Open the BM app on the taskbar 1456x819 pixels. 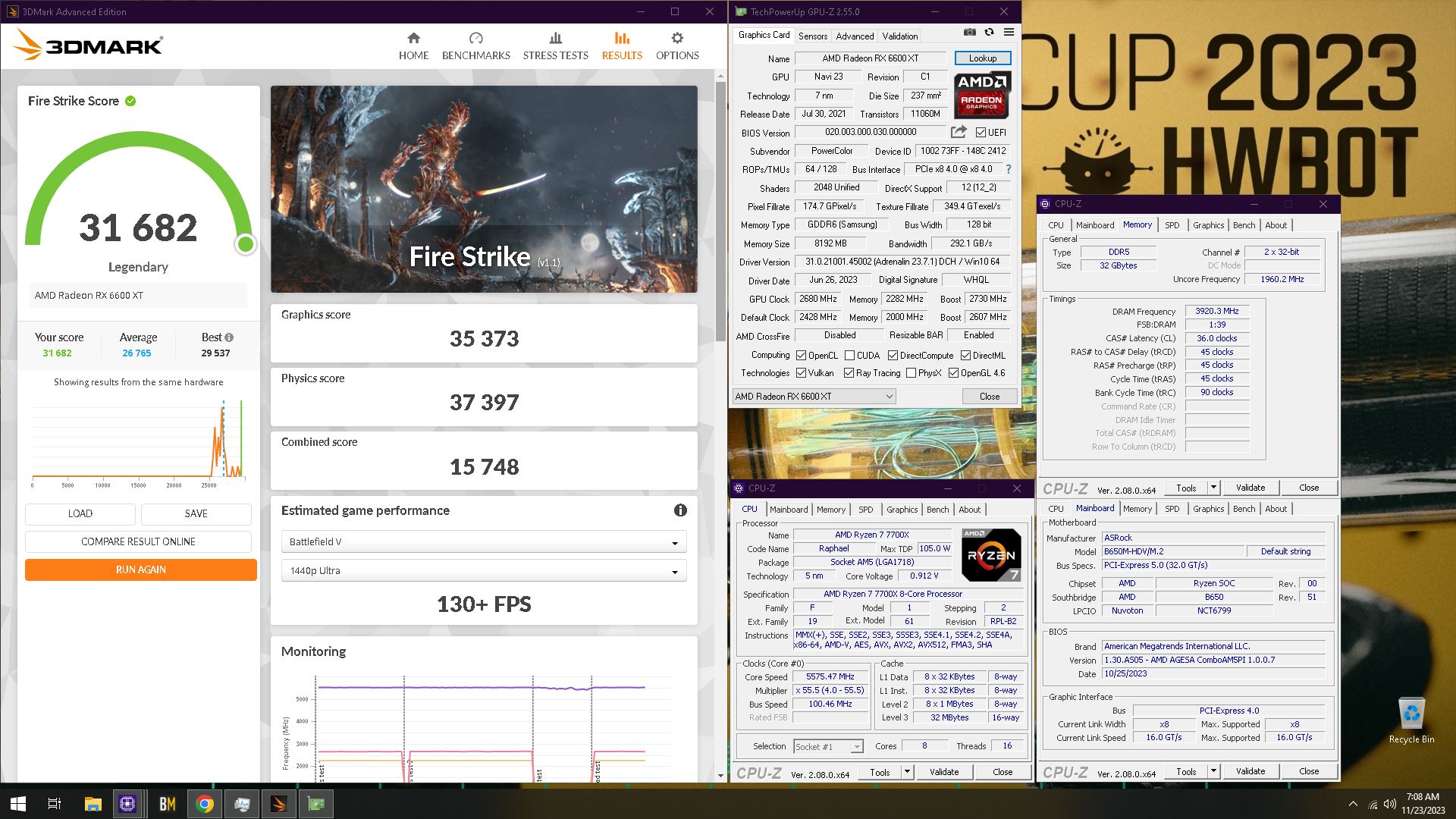point(167,804)
